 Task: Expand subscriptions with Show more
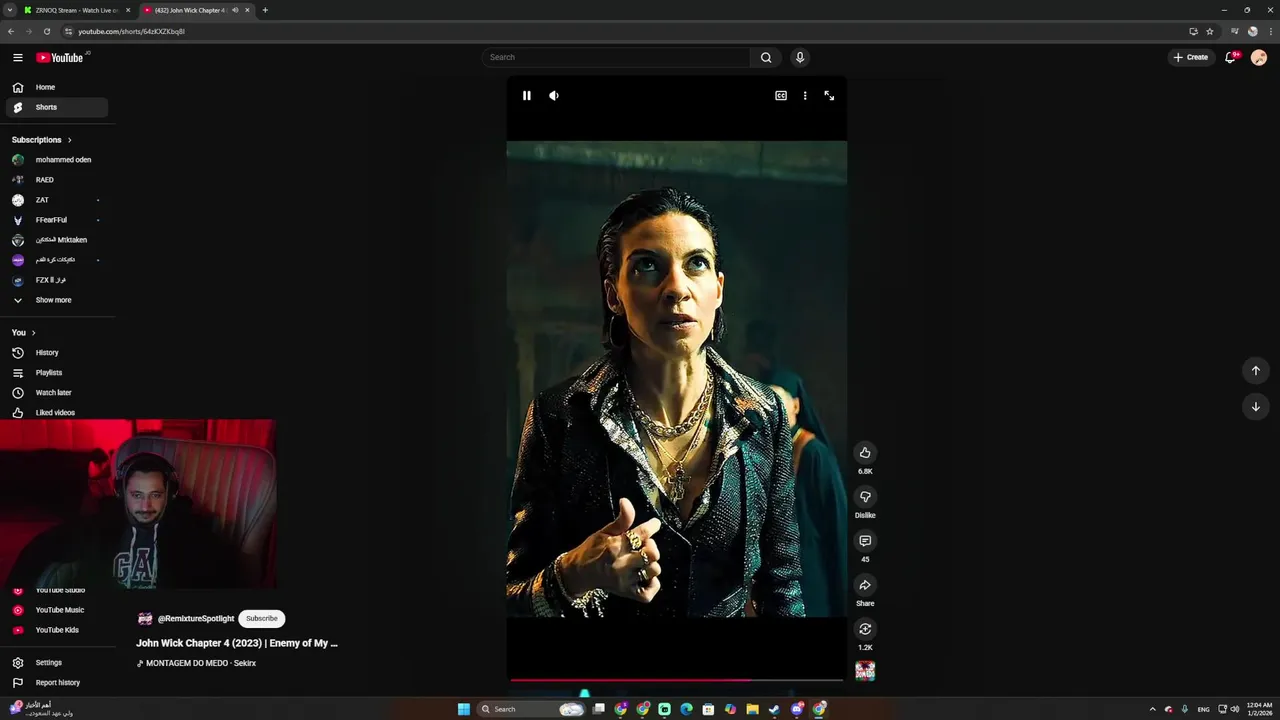coord(57,300)
